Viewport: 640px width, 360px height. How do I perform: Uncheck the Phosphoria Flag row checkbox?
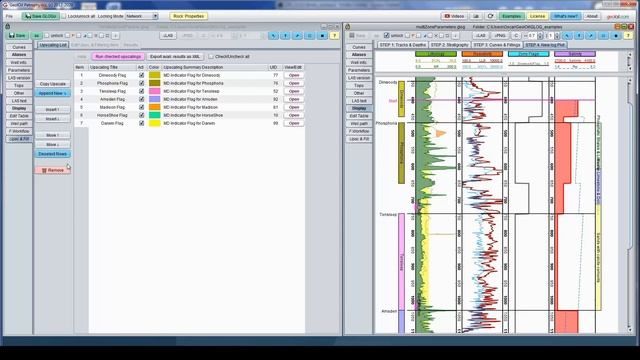point(141,83)
